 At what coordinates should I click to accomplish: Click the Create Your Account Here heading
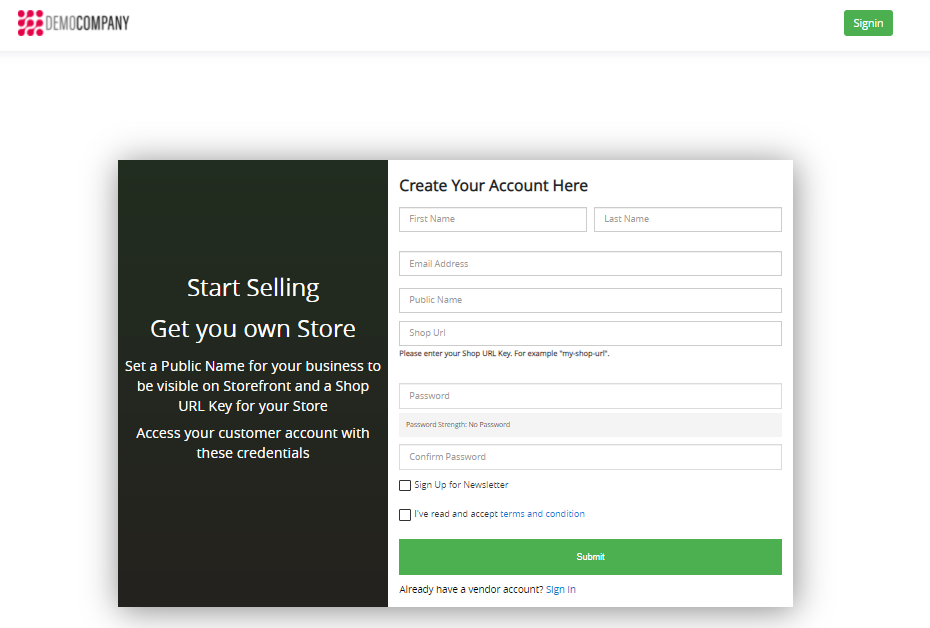(493, 186)
